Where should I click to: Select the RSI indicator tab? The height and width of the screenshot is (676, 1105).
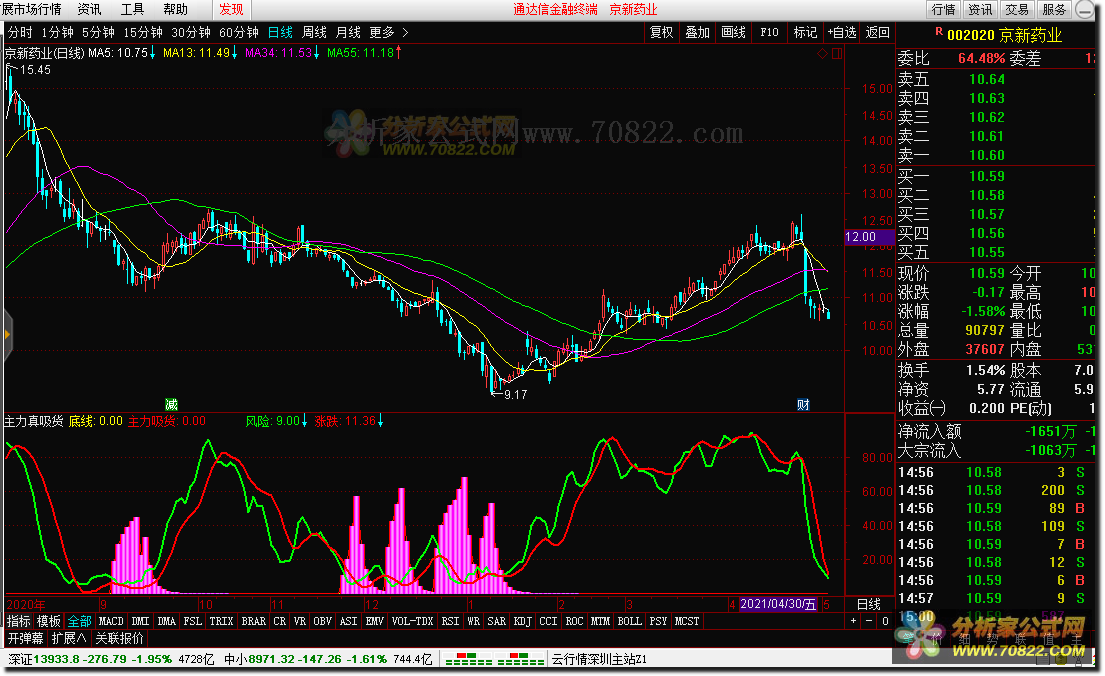tap(450, 621)
